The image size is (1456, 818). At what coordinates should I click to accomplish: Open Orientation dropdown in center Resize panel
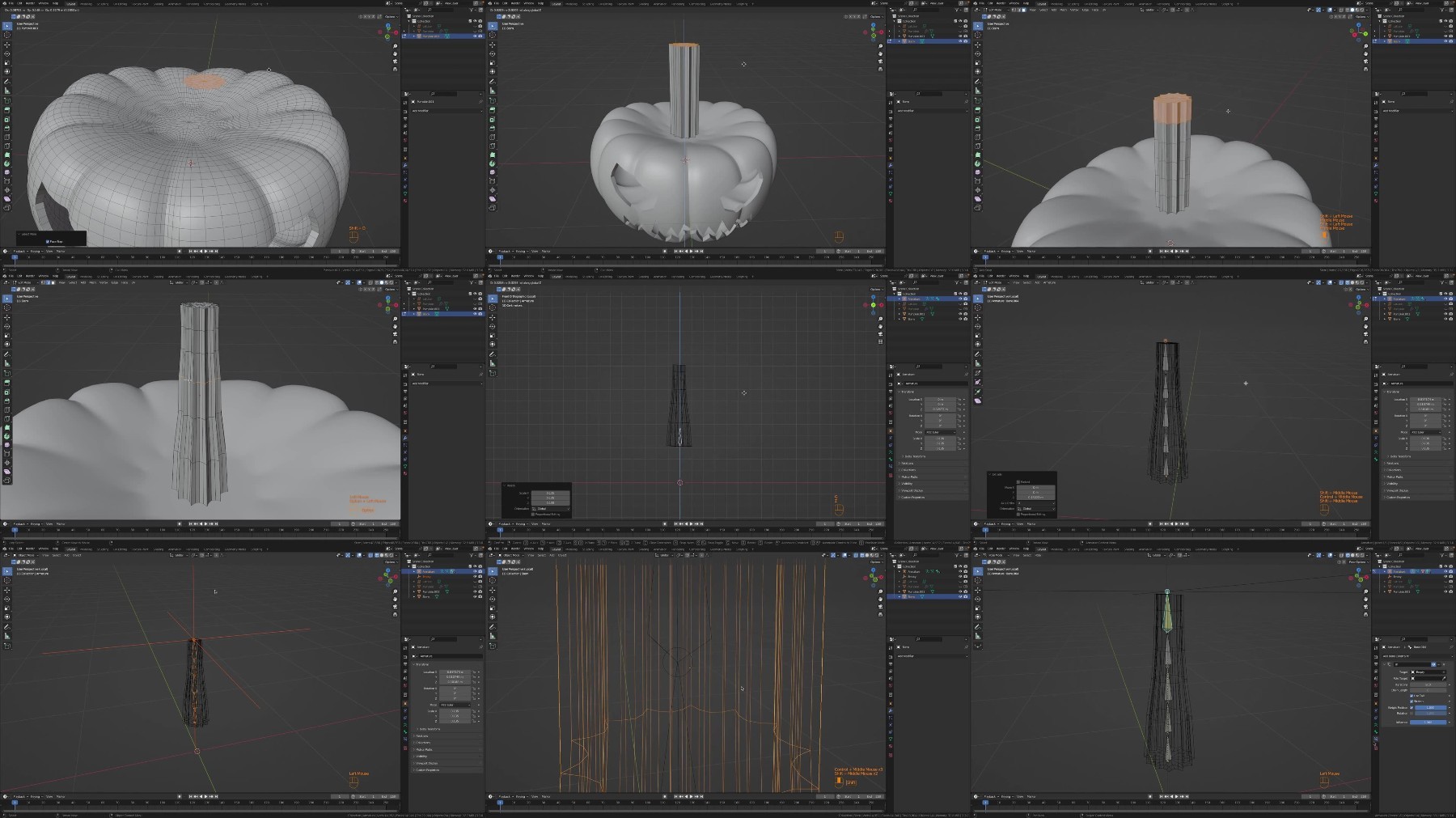click(x=550, y=509)
